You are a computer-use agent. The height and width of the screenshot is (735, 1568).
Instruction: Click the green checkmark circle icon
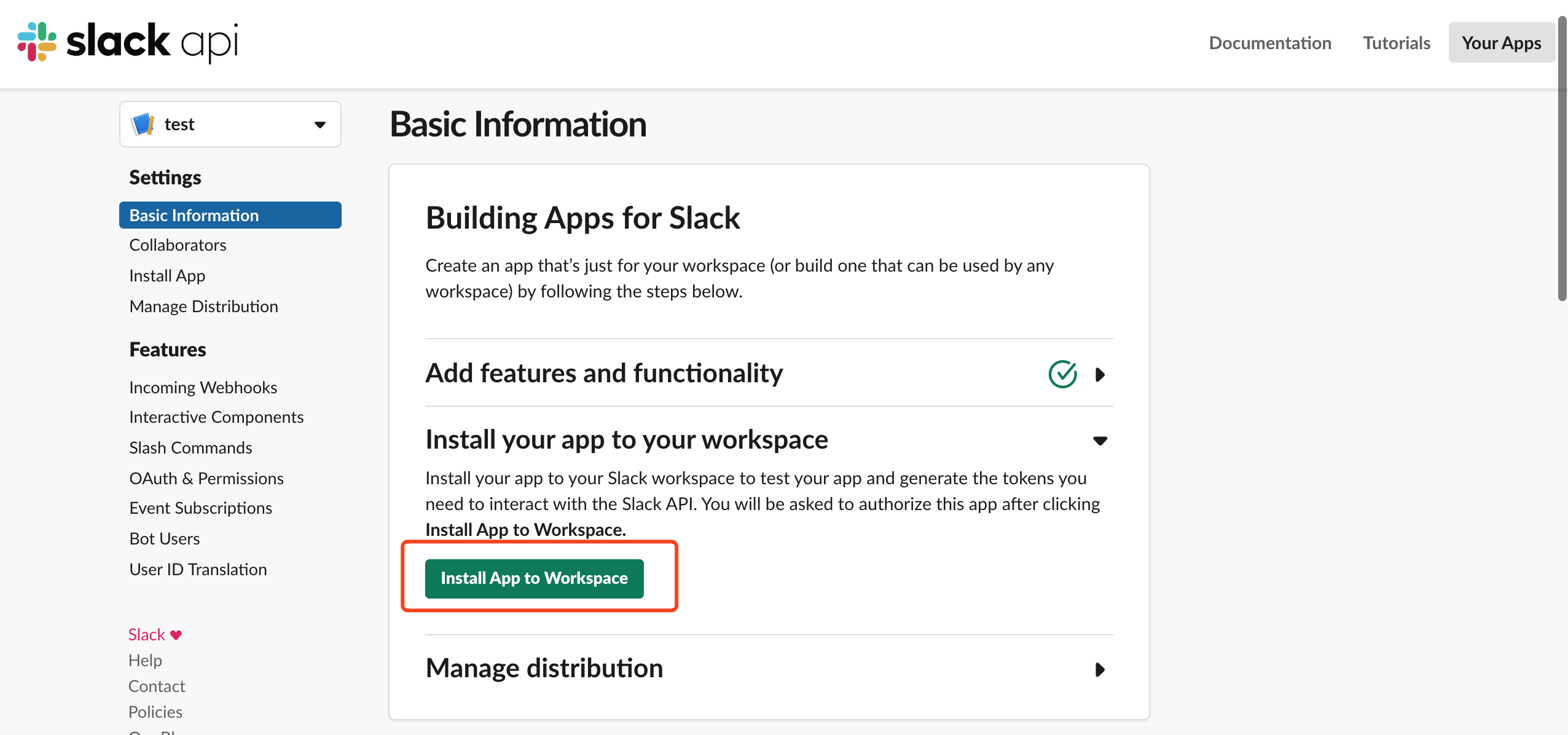point(1062,374)
